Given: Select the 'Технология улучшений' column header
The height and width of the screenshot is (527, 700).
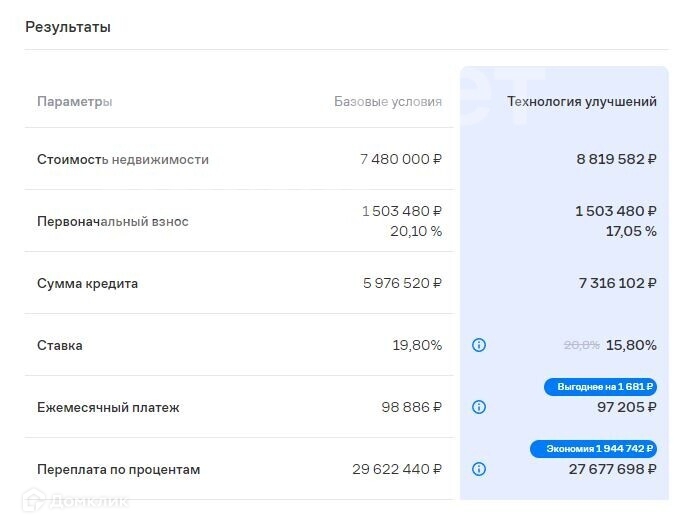Looking at the screenshot, I should (582, 101).
